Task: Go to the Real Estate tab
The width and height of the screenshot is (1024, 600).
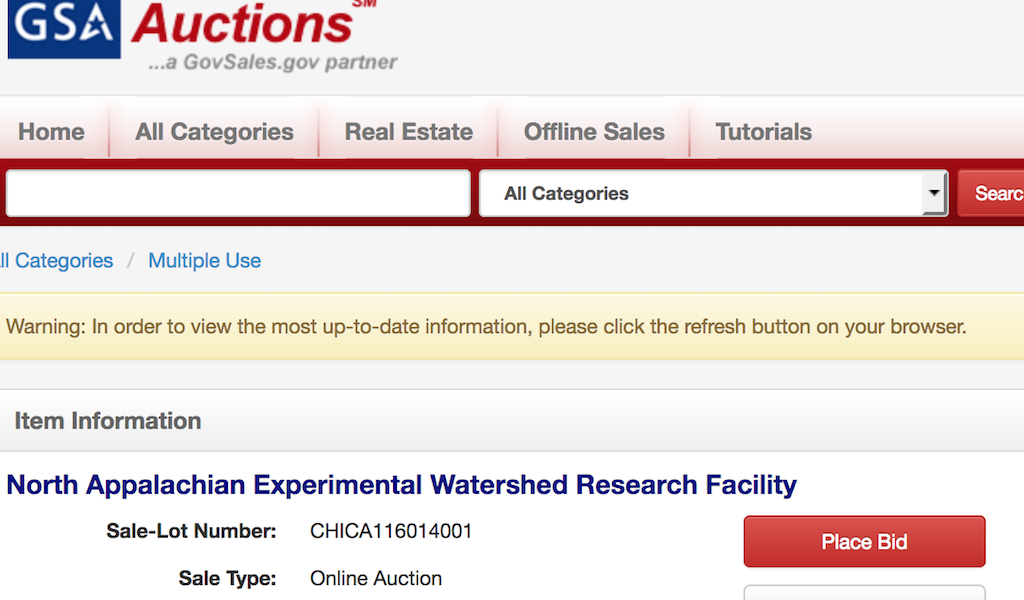Action: [408, 132]
